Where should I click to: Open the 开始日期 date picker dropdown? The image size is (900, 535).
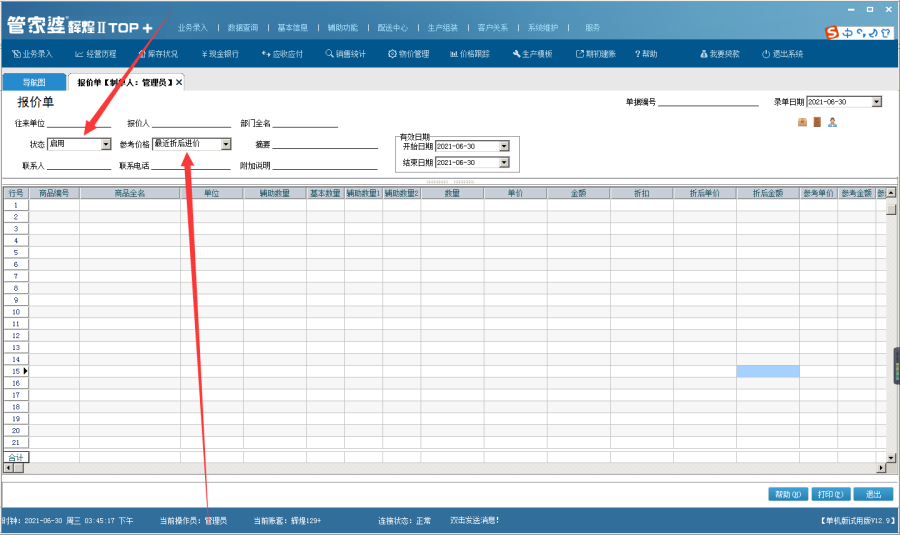click(x=504, y=147)
